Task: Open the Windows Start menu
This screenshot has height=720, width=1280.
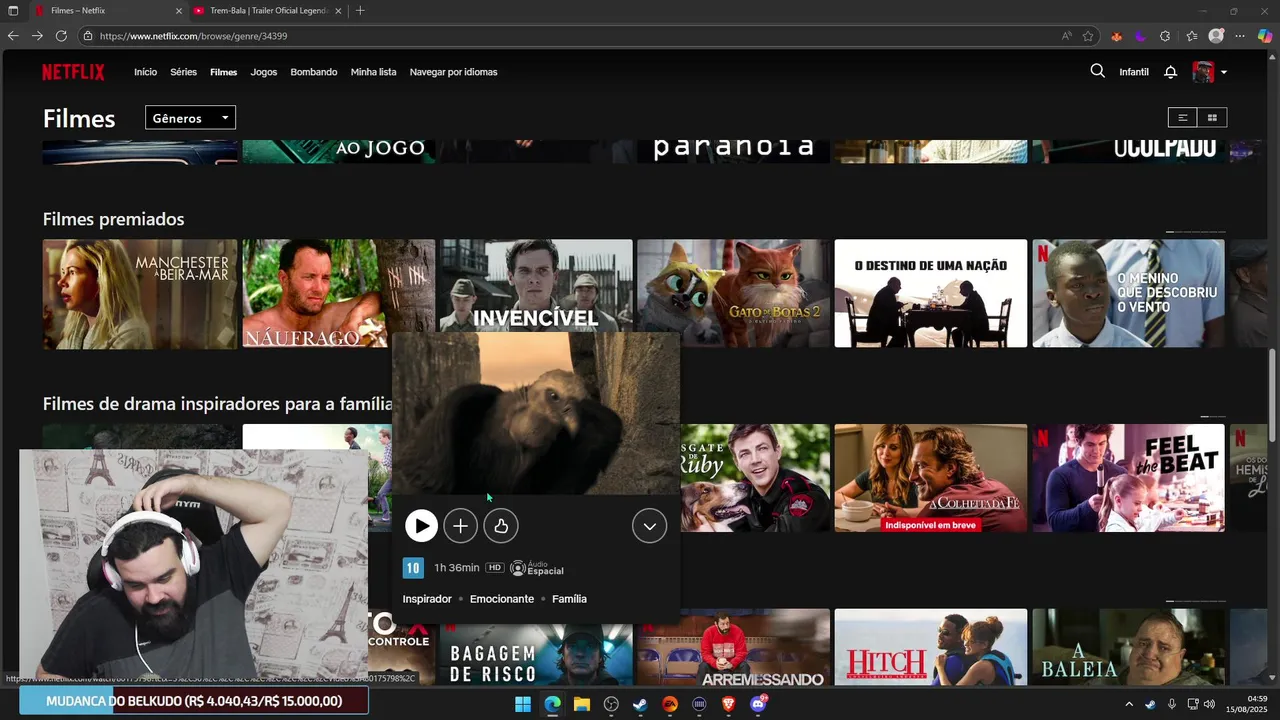Action: (x=523, y=704)
